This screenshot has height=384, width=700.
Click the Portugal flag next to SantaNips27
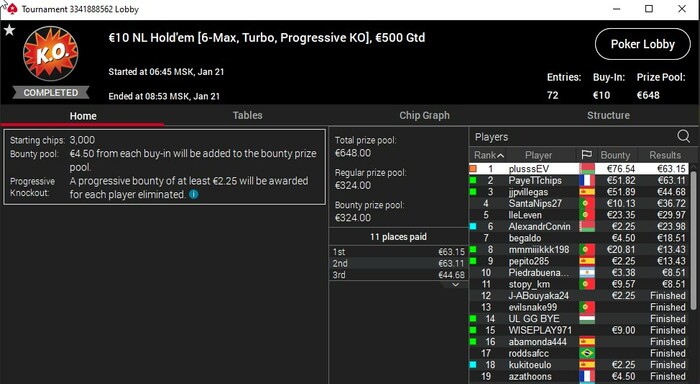click(587, 204)
